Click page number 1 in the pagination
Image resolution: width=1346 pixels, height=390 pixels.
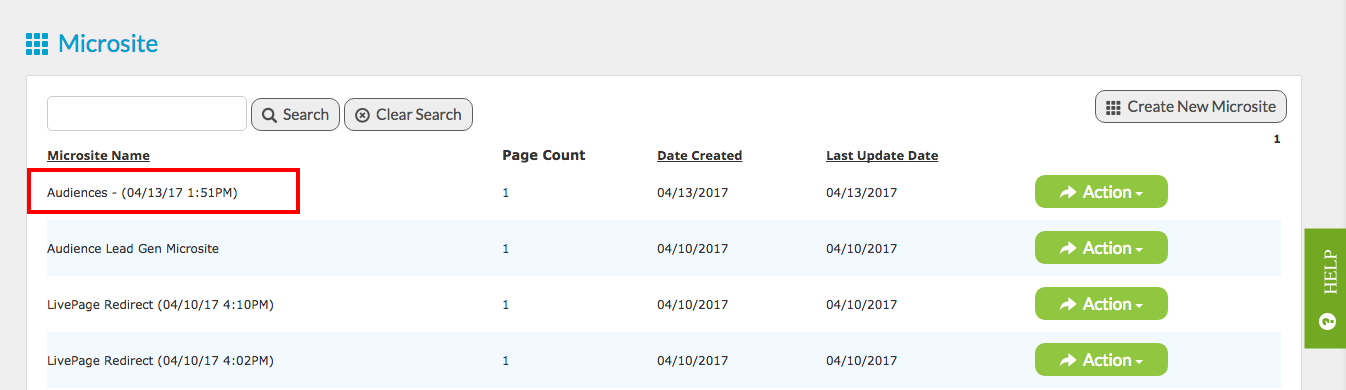click(1277, 139)
